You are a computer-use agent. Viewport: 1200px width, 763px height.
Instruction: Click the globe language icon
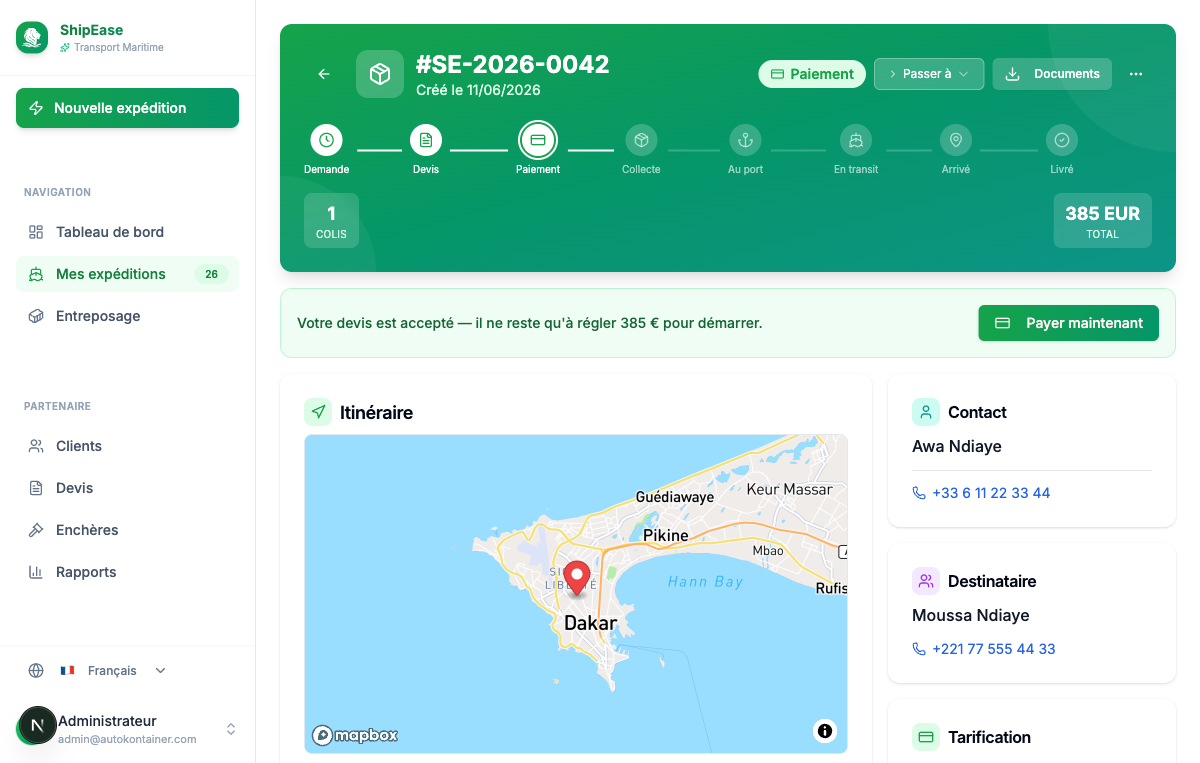click(36, 671)
